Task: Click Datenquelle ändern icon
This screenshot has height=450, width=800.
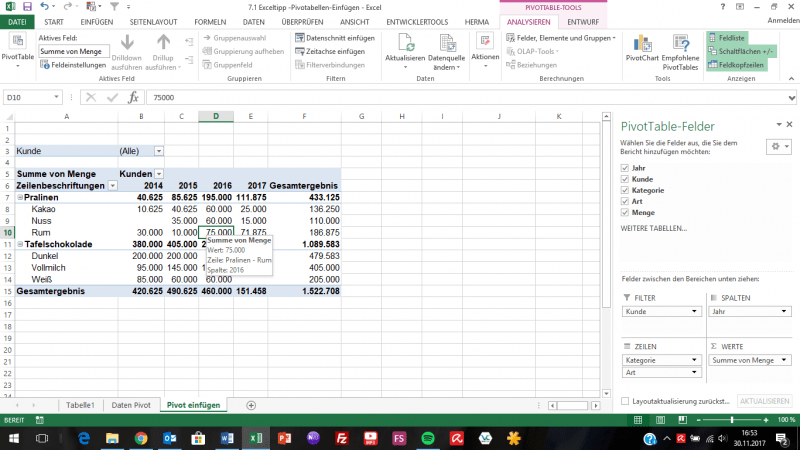Action: tap(447, 43)
